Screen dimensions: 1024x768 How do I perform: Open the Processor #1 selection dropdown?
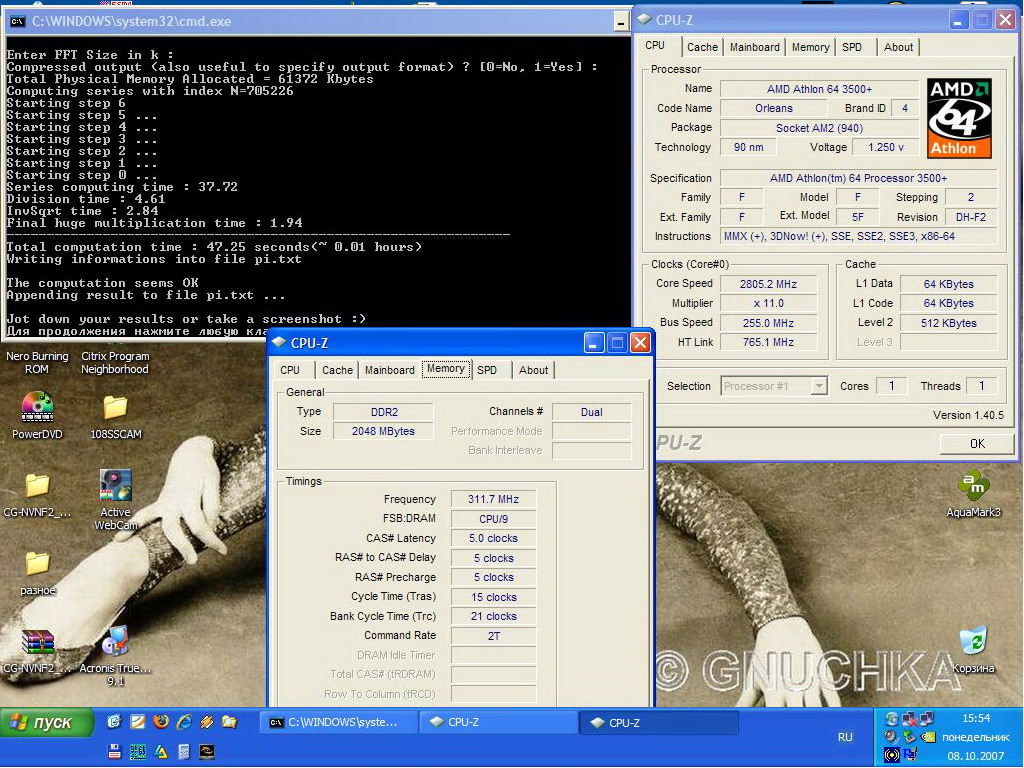click(x=774, y=386)
